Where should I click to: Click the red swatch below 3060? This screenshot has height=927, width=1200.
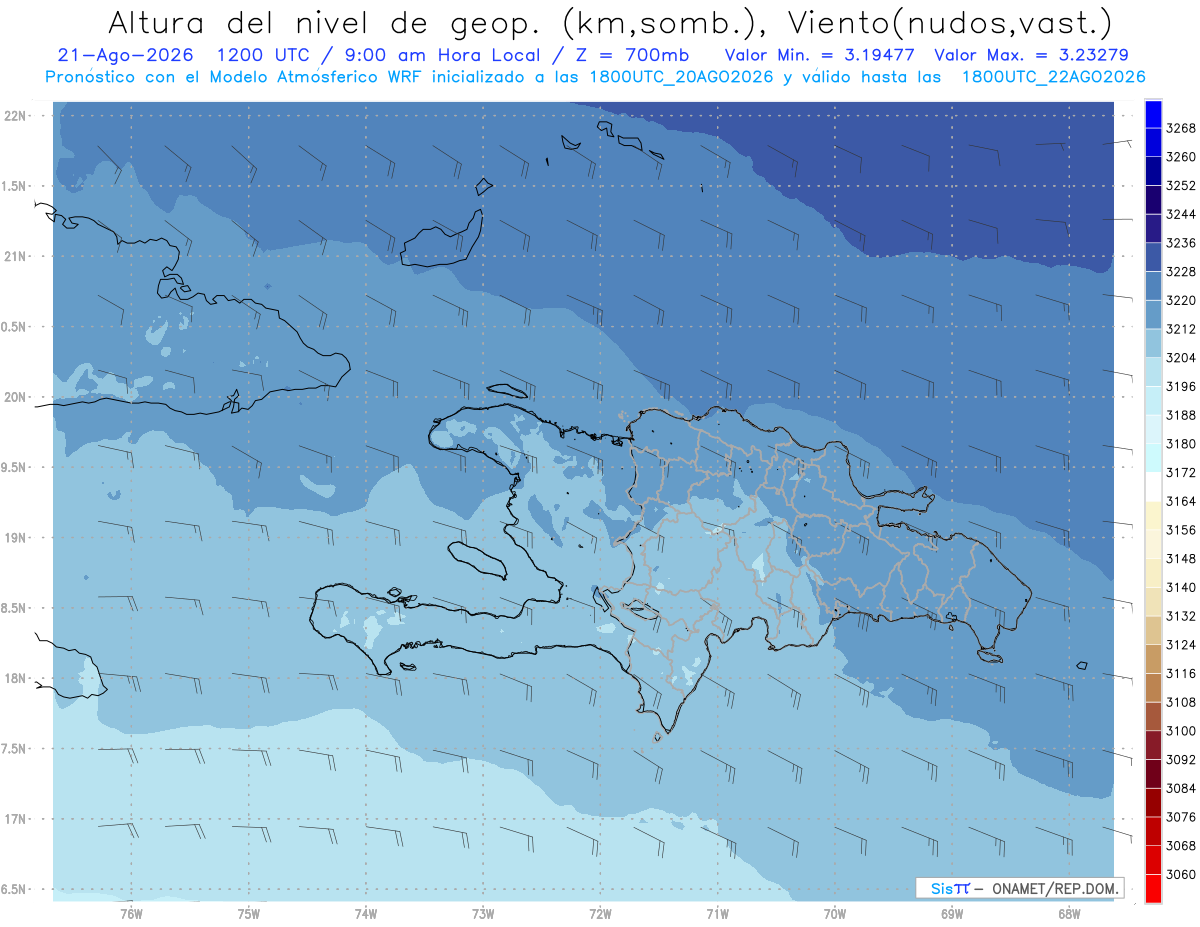coord(1153,888)
